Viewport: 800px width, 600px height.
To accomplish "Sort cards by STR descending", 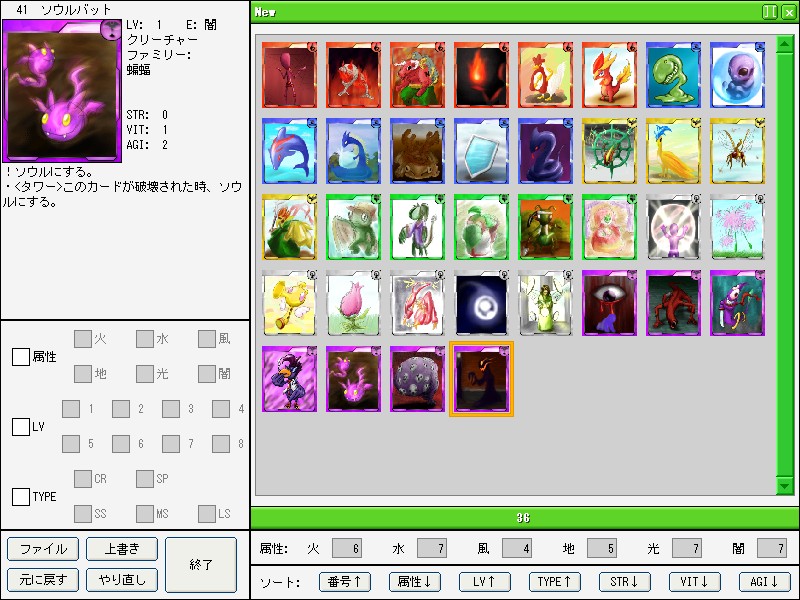I will [x=624, y=582].
